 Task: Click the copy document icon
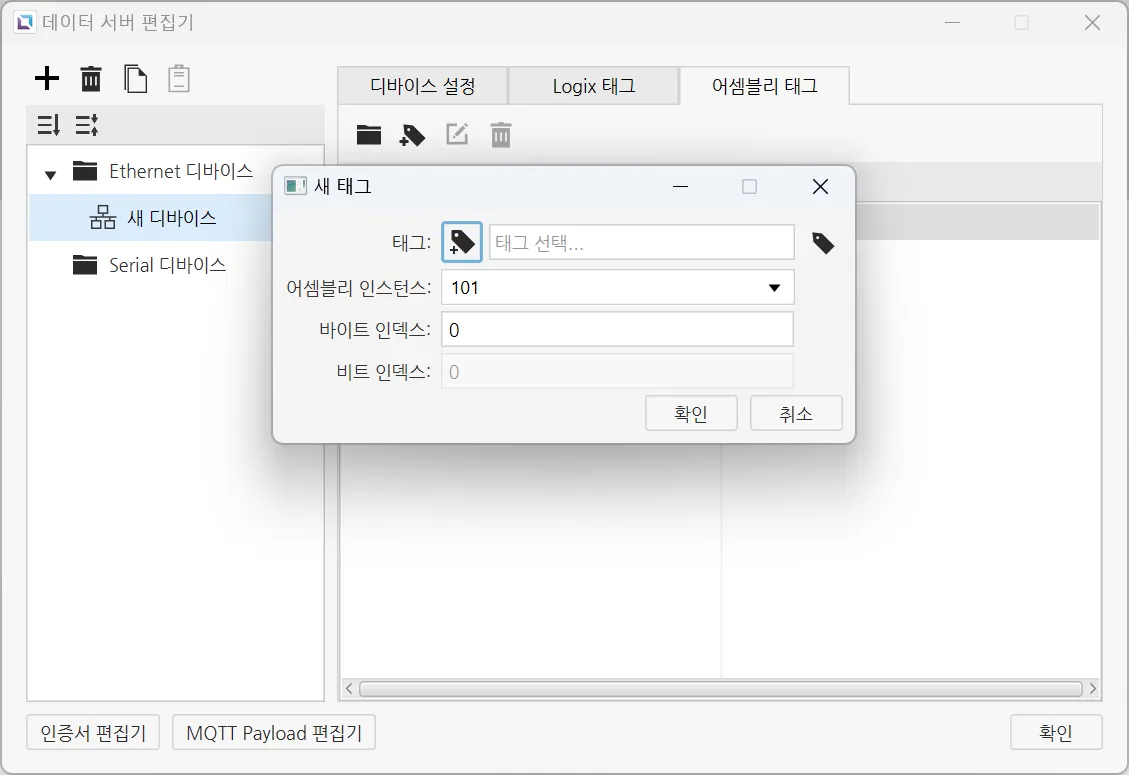[135, 79]
